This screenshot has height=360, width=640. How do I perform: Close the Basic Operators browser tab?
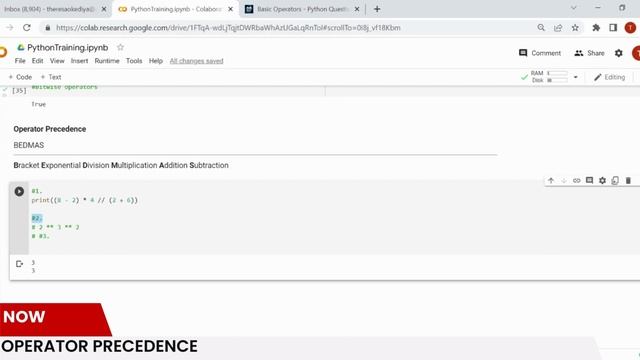click(x=357, y=9)
